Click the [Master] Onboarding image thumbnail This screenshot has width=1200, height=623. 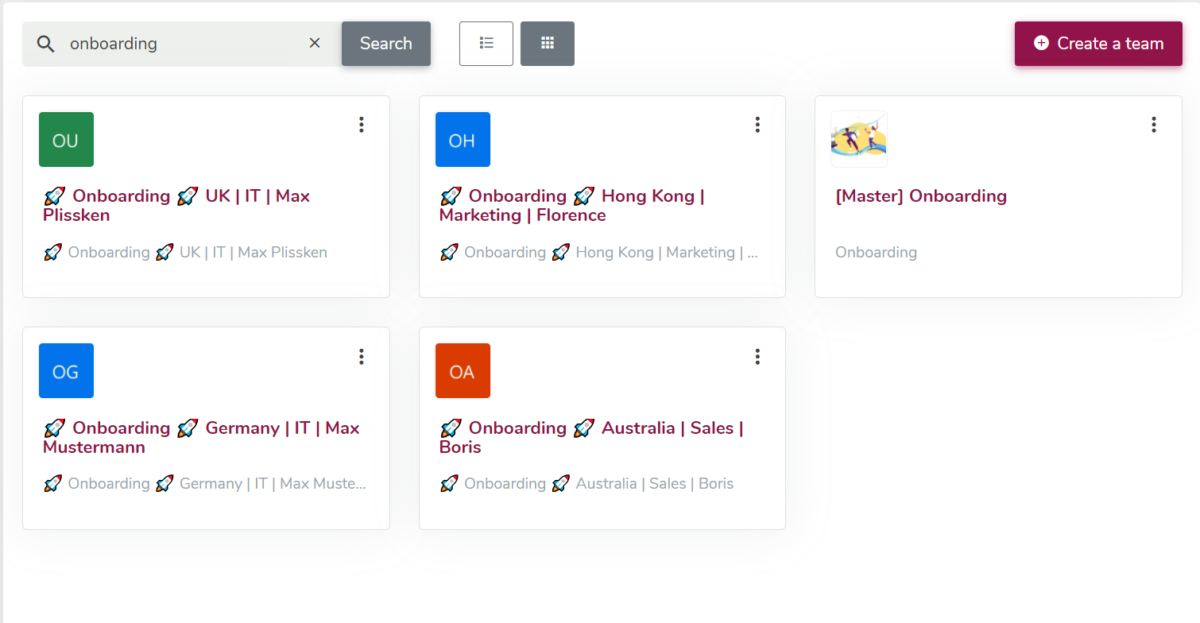point(858,138)
